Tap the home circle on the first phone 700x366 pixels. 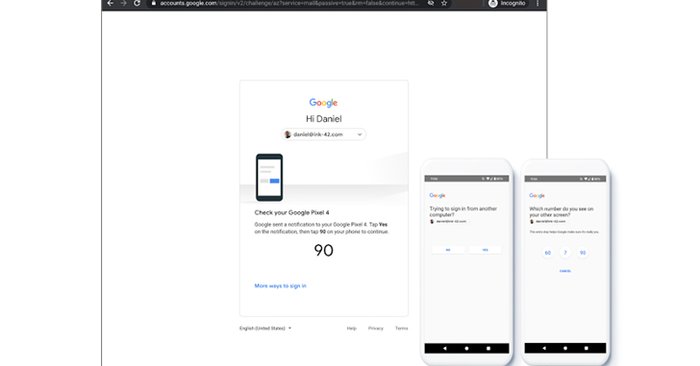tap(467, 348)
